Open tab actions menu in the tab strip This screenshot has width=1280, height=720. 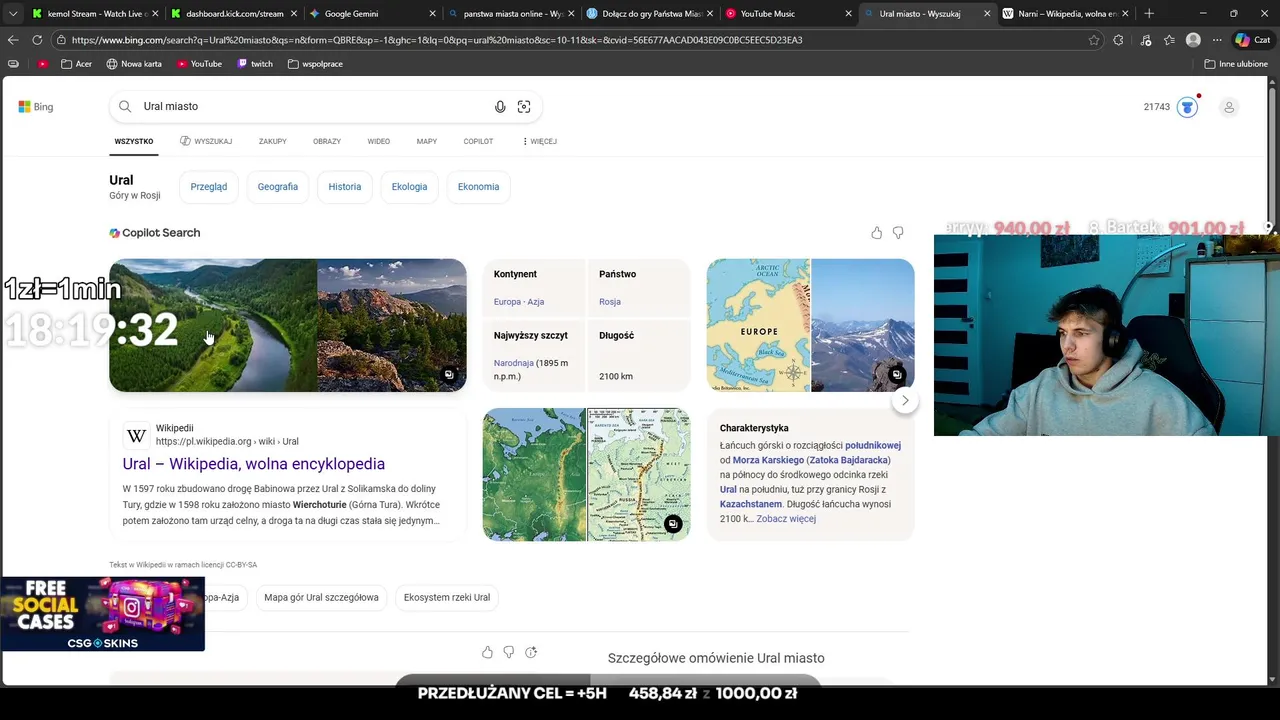pyautogui.click(x=13, y=14)
